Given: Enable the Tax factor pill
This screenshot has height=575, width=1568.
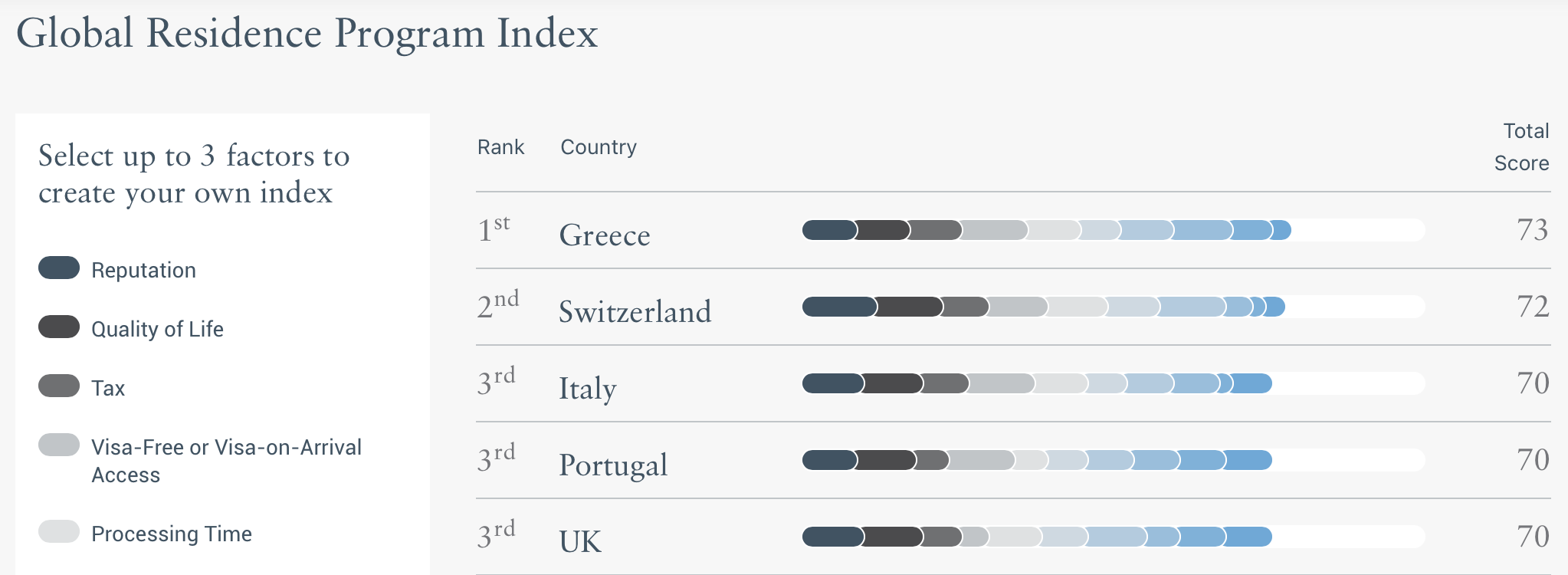Looking at the screenshot, I should pyautogui.click(x=59, y=386).
